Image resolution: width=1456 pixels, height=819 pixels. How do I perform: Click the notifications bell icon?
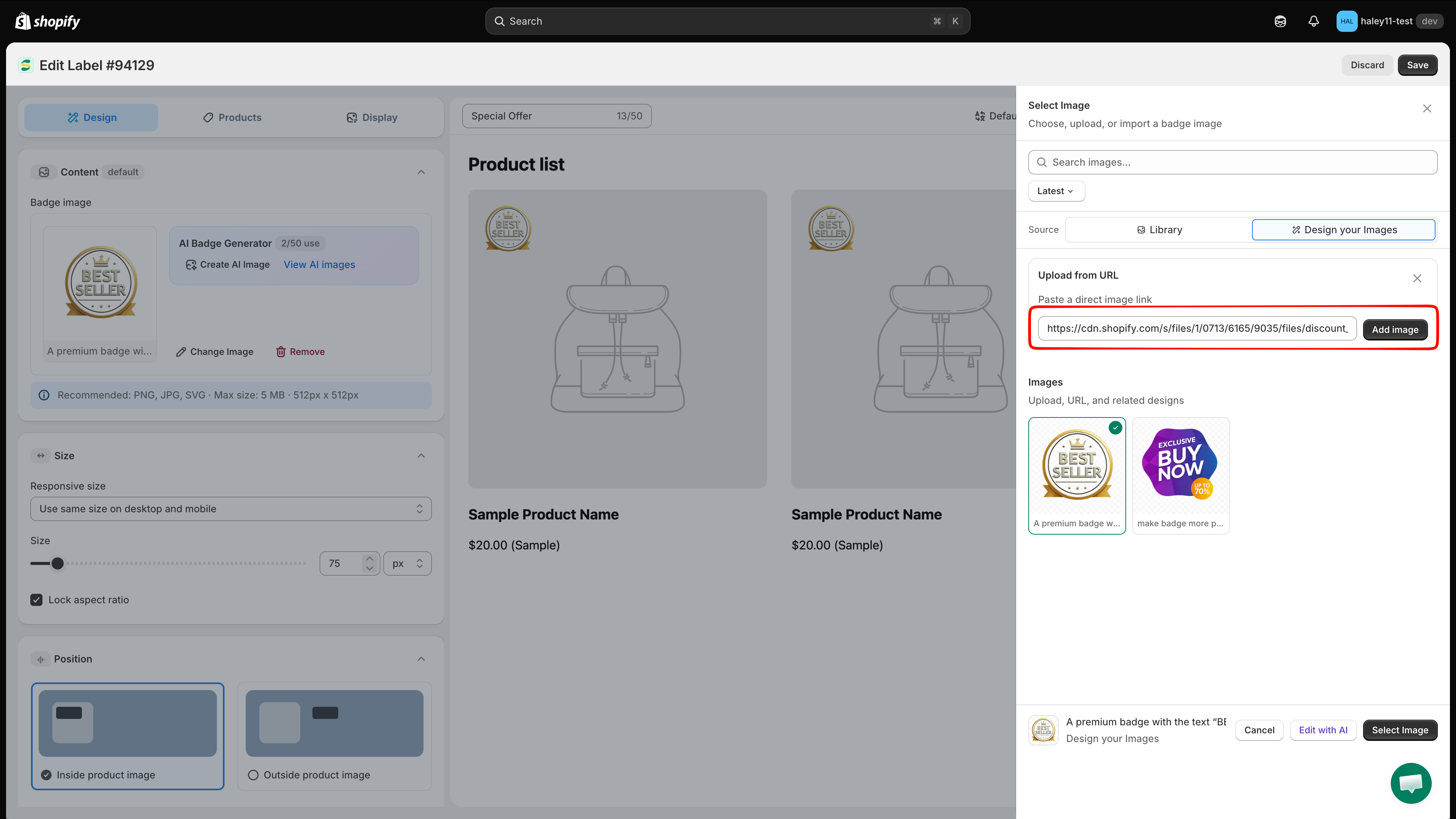(x=1313, y=21)
